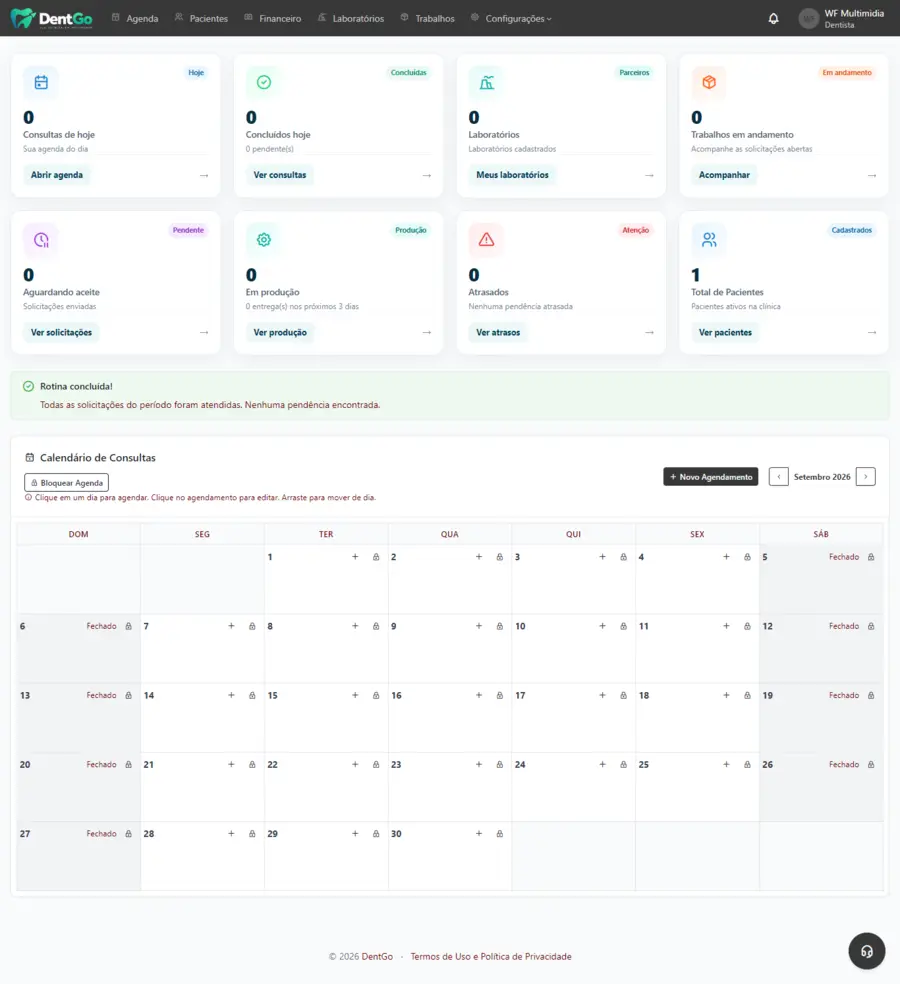Open Termos de Uso e Política de Privacidade
This screenshot has width=900, height=984.
tap(491, 956)
